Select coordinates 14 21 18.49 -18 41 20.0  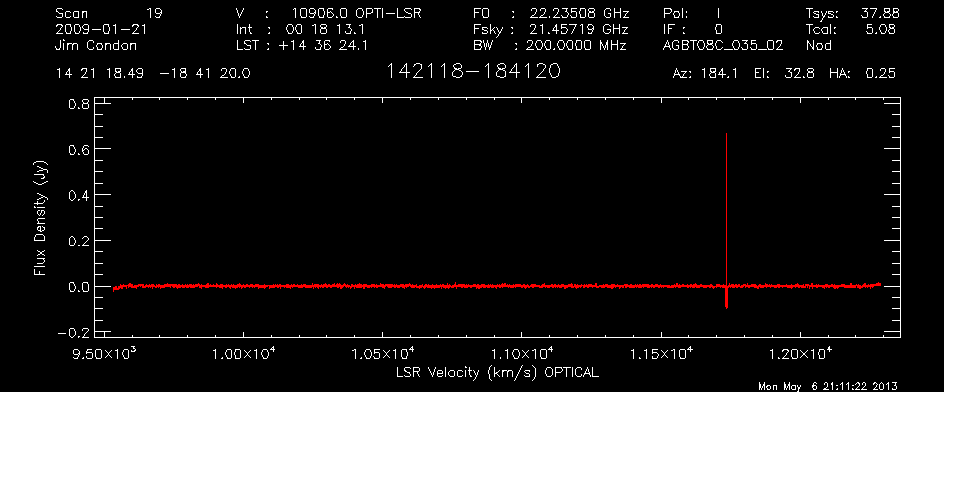tap(153, 74)
